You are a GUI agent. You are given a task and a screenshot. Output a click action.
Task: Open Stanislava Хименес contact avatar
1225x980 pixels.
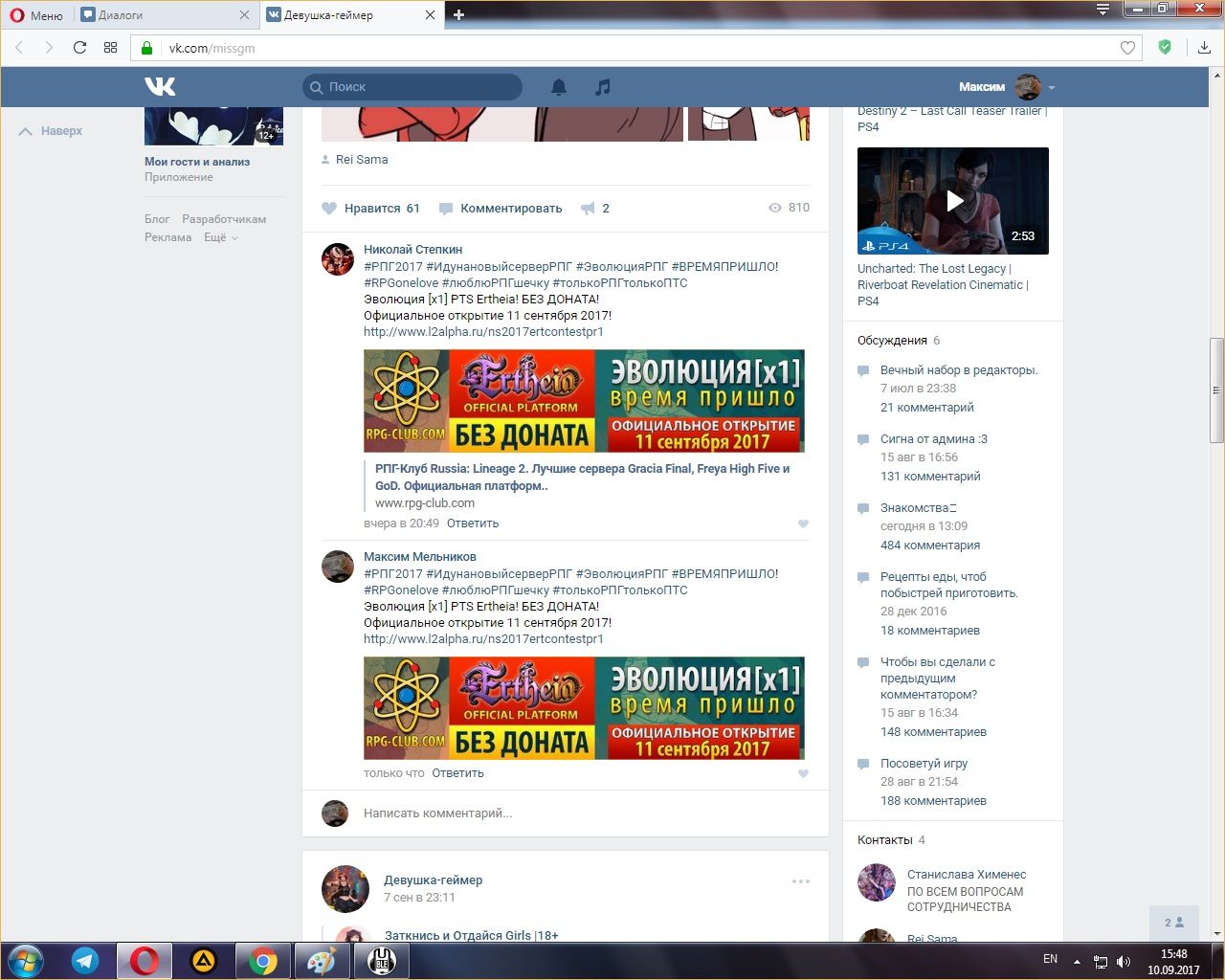(876, 882)
